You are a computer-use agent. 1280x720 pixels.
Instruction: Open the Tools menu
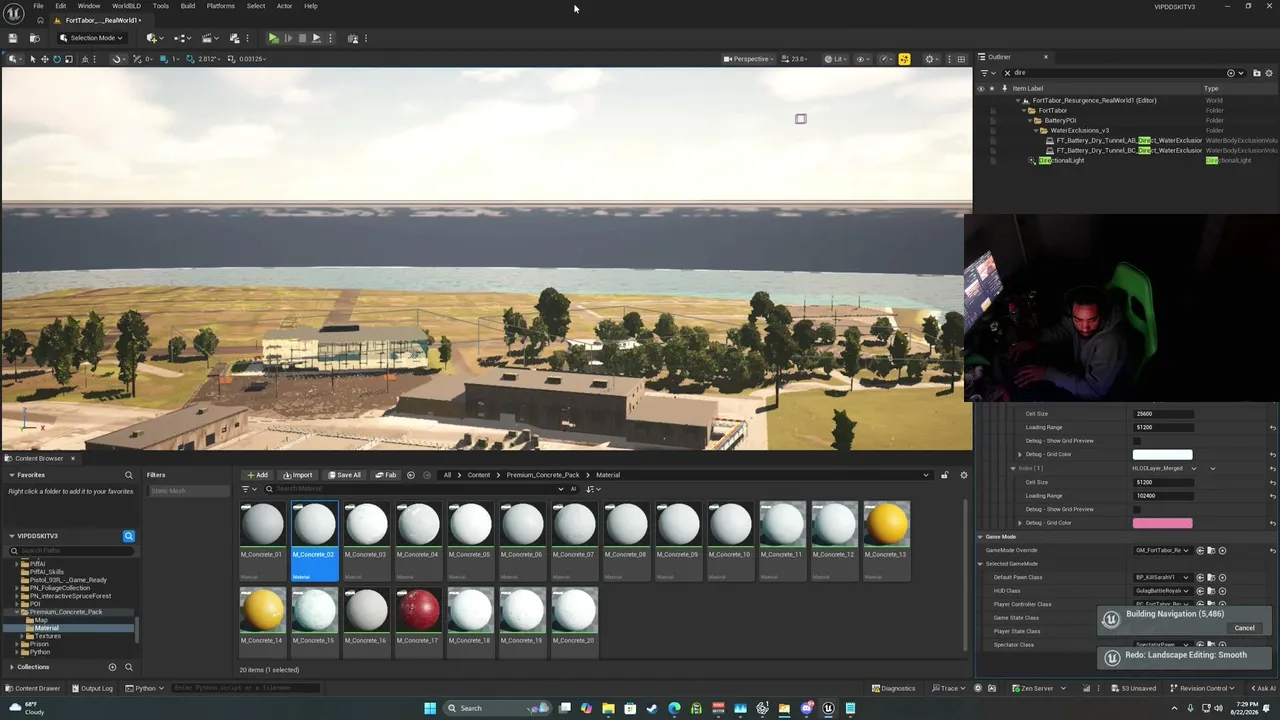[160, 6]
